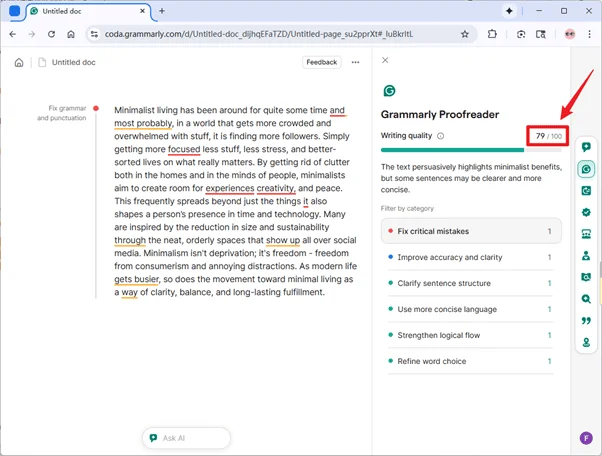Open the citation quote marks agent
602x456 pixels.
point(586,321)
